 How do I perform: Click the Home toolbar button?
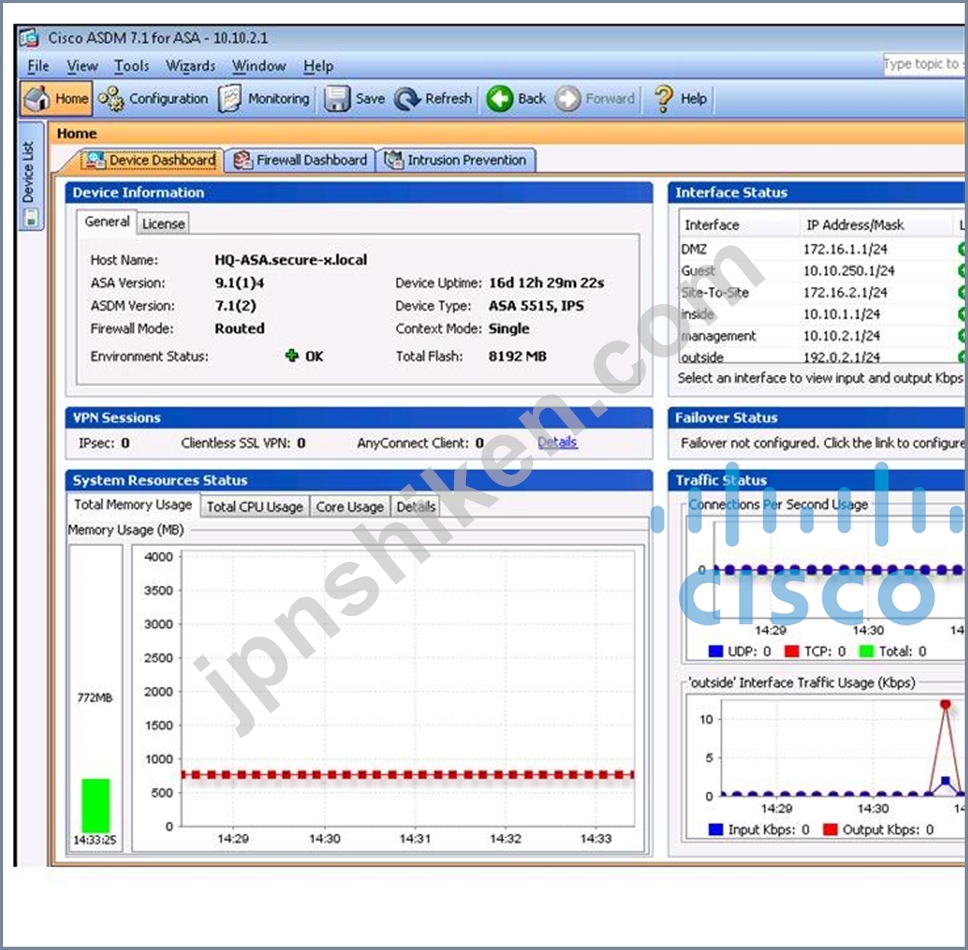[x=56, y=98]
